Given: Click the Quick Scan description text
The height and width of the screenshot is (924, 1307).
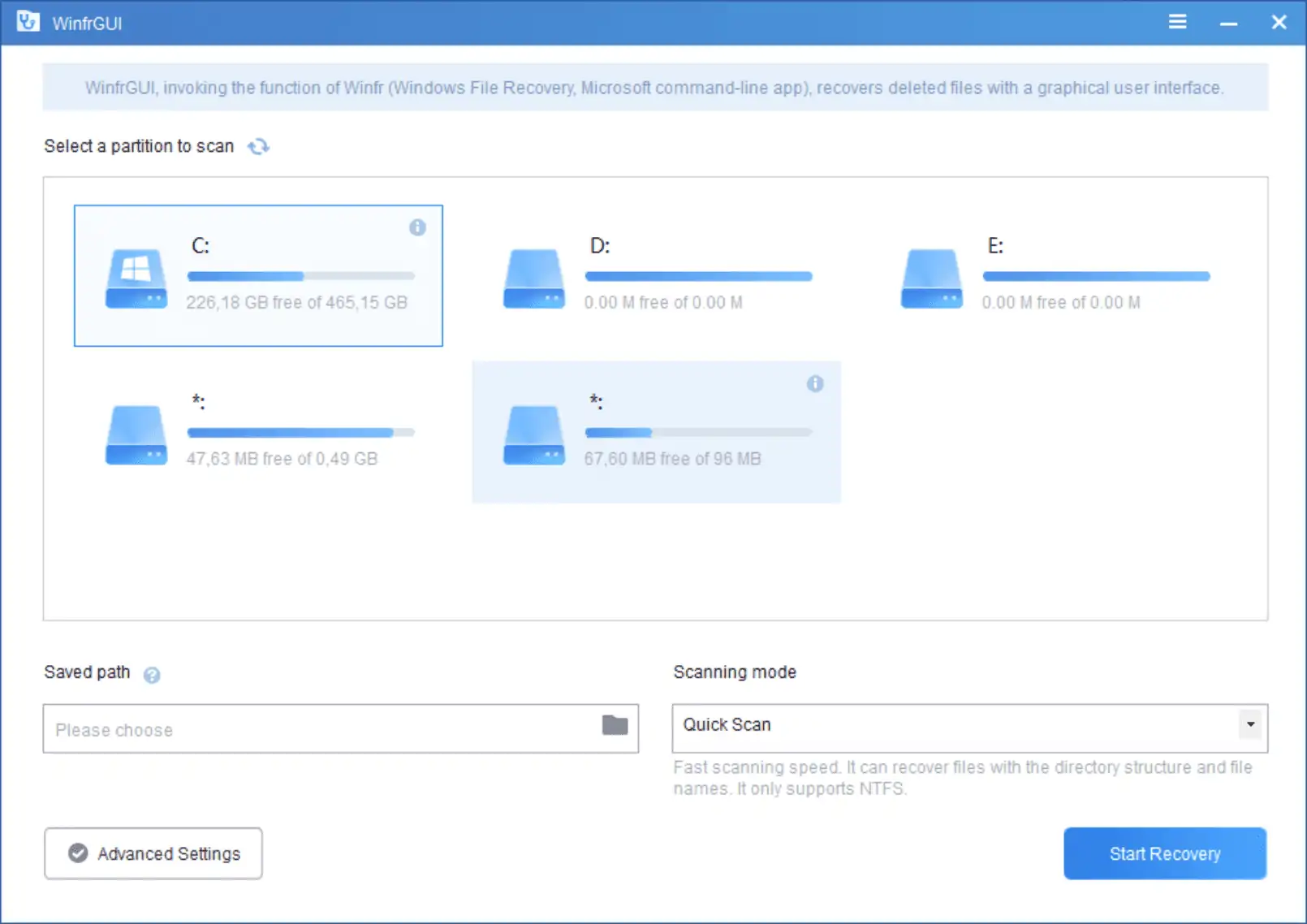Looking at the screenshot, I should [x=963, y=778].
